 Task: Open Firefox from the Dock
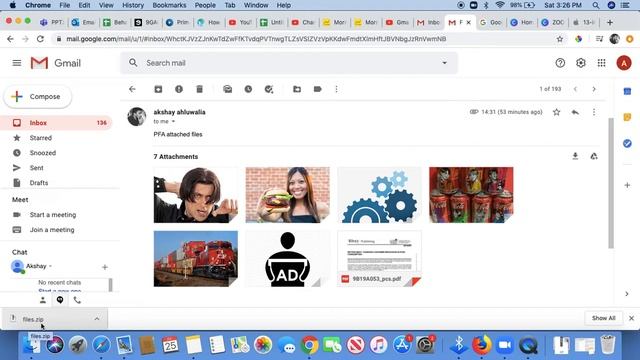(482, 344)
